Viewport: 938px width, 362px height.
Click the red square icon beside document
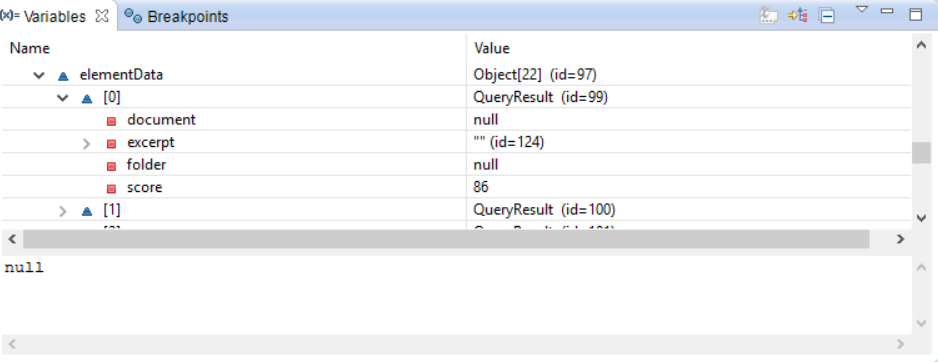click(x=111, y=121)
